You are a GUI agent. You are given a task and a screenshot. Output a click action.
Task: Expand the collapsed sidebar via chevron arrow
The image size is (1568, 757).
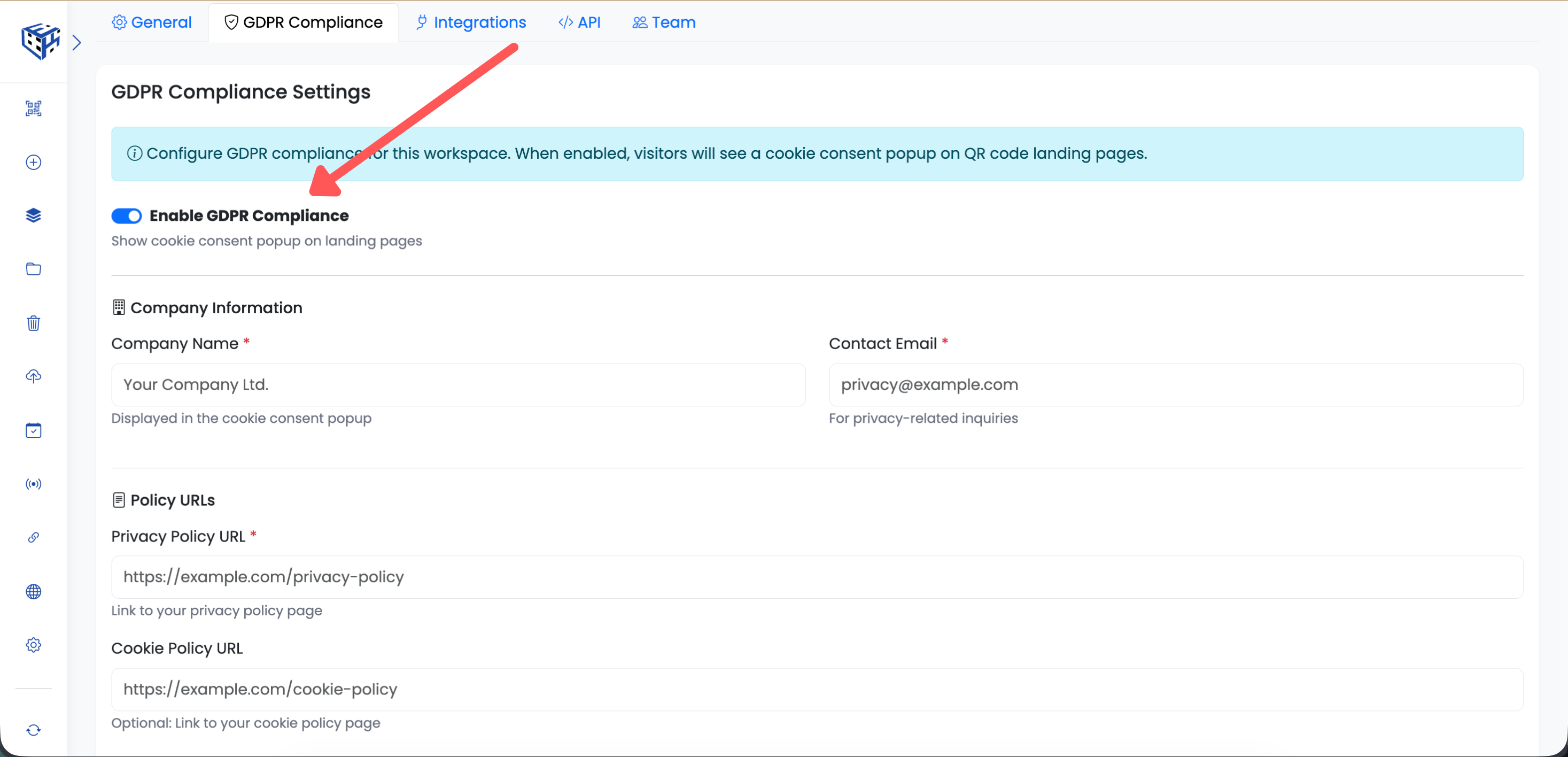[x=77, y=42]
